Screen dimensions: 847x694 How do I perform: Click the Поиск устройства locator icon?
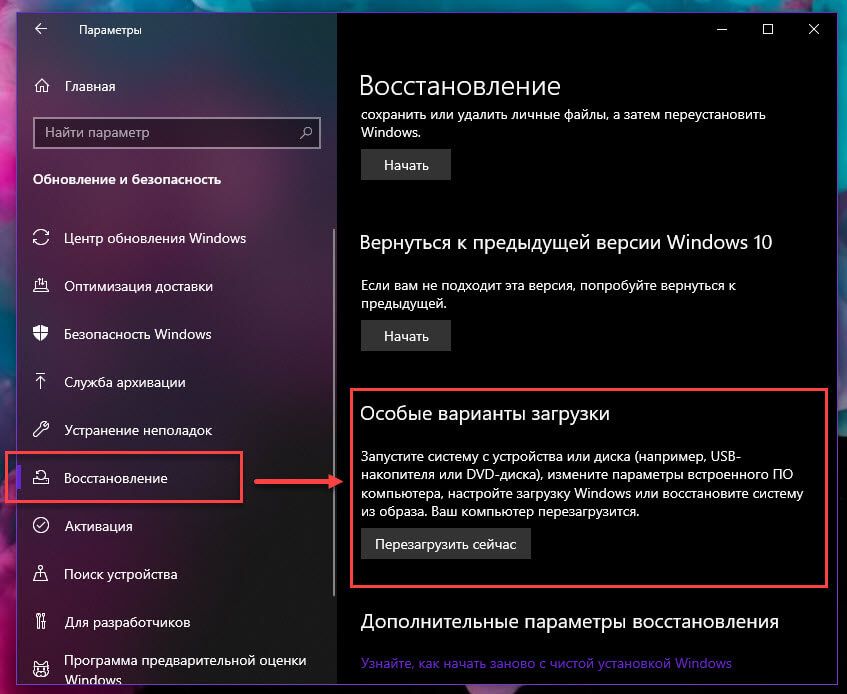pyautogui.click(x=41, y=574)
